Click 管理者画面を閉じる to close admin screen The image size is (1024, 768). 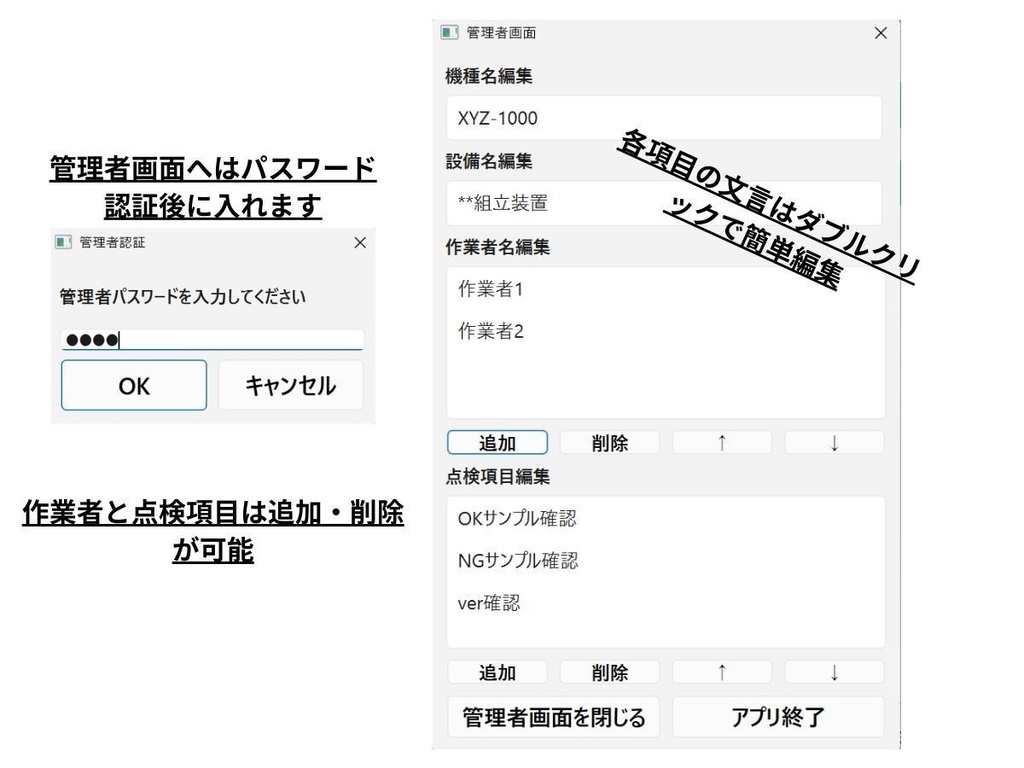click(554, 716)
